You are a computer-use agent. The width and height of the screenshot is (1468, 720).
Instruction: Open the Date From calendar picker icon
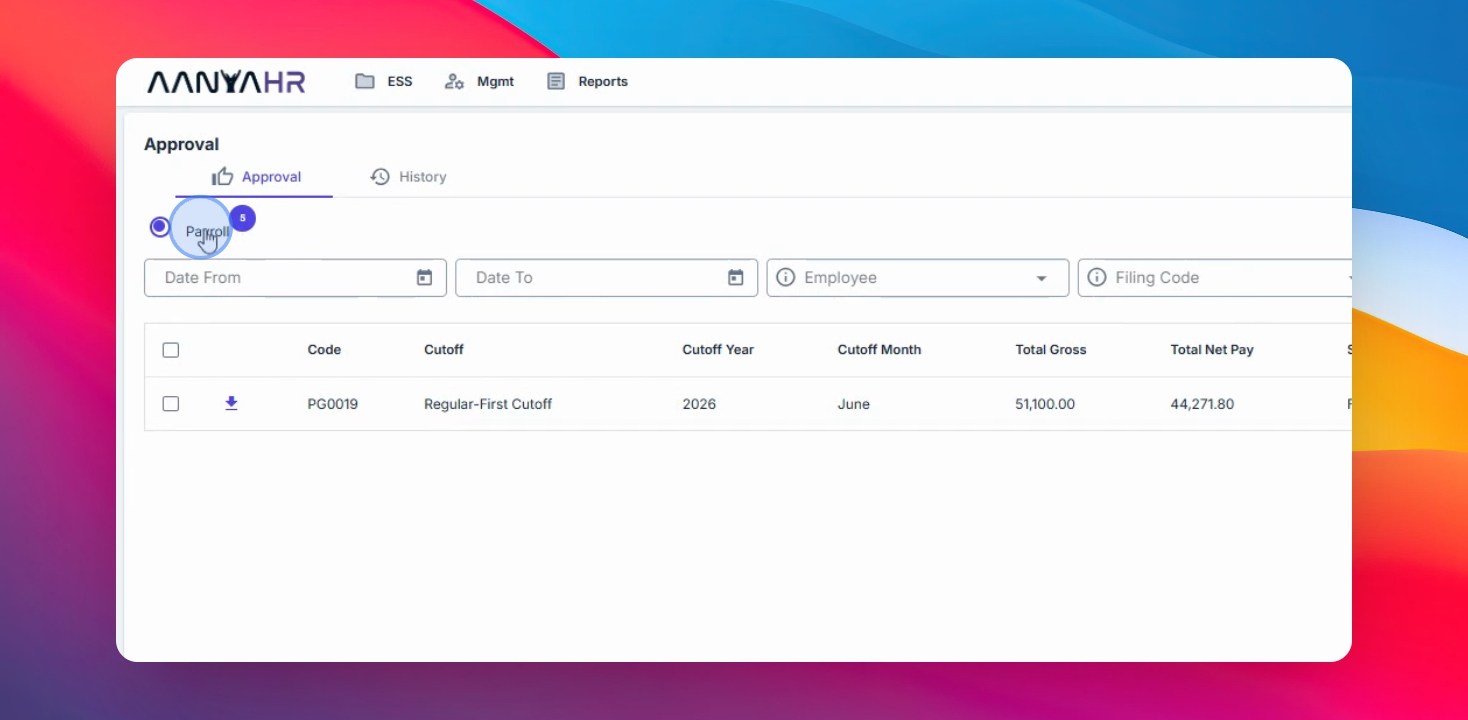point(424,278)
